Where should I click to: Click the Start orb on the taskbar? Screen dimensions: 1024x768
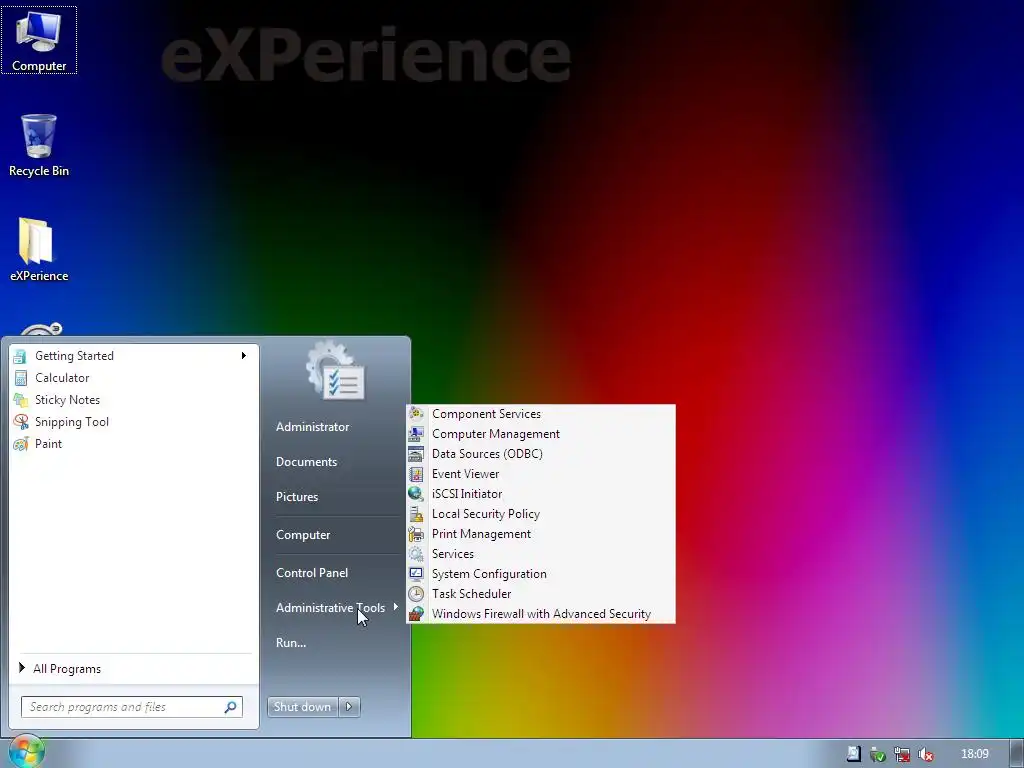click(x=25, y=752)
